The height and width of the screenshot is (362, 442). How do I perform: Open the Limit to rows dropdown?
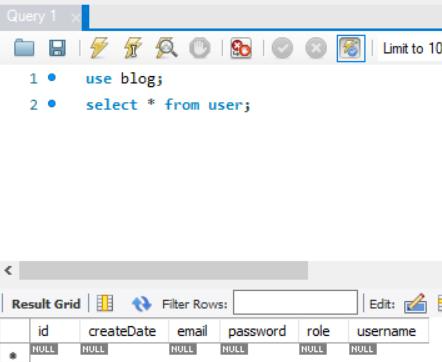411,49
